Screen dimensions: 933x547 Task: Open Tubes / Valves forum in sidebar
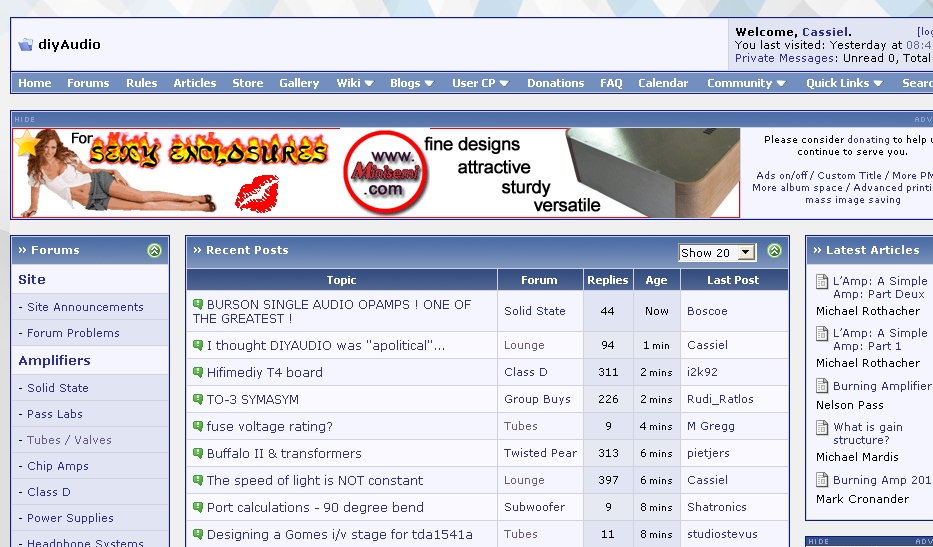69,440
